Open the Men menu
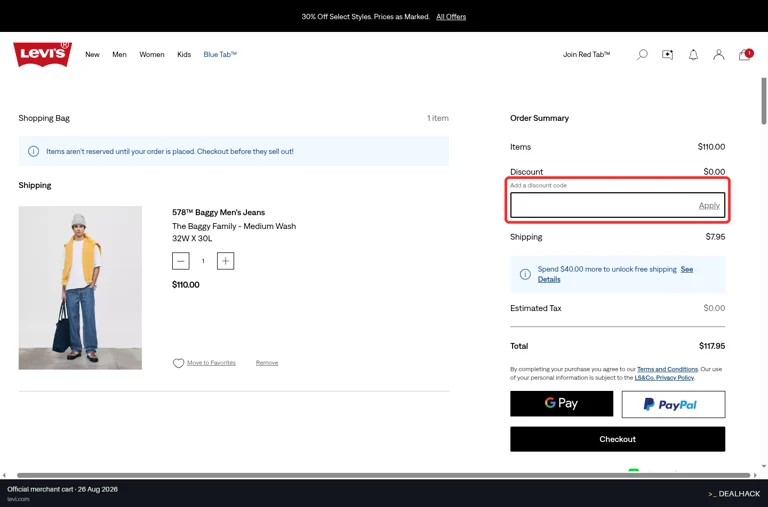 [x=120, y=54]
